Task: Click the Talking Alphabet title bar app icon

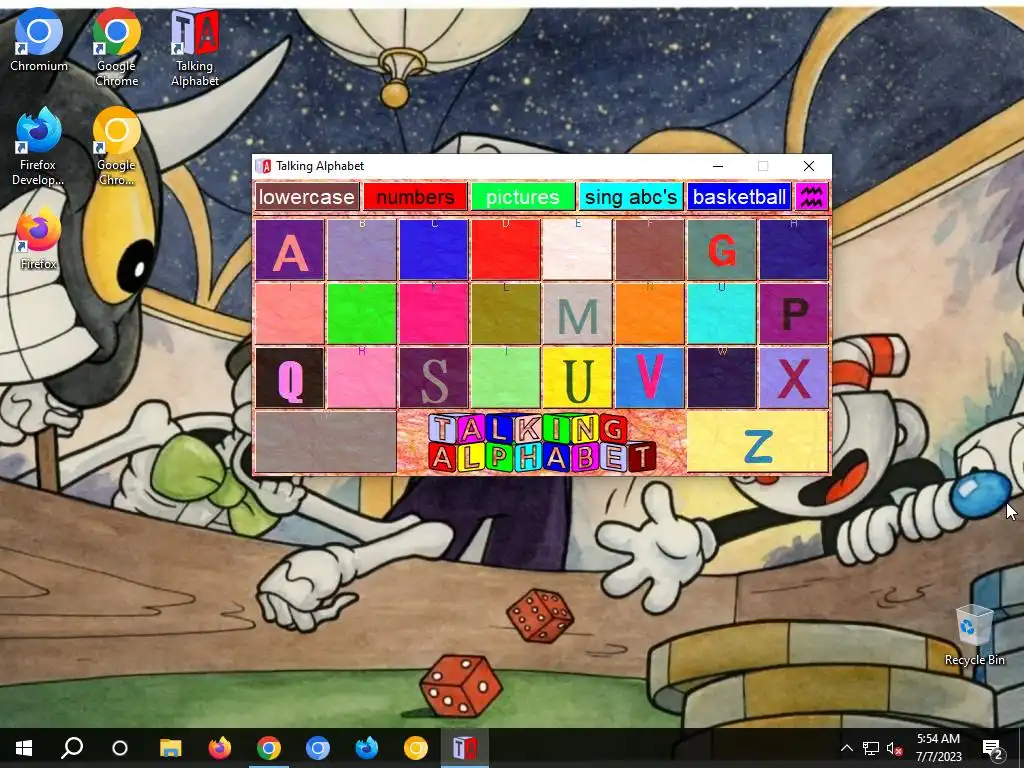Action: pyautogui.click(x=263, y=166)
